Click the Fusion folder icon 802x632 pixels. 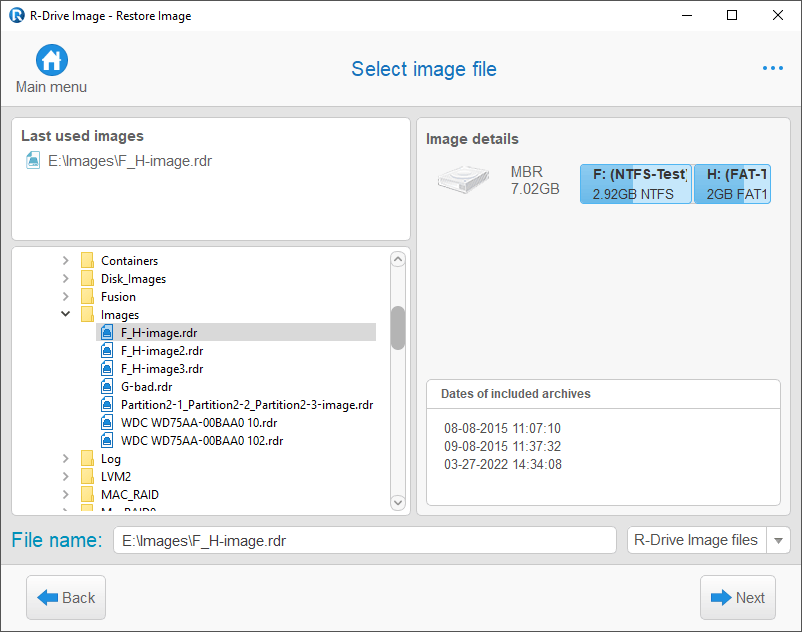[87, 296]
